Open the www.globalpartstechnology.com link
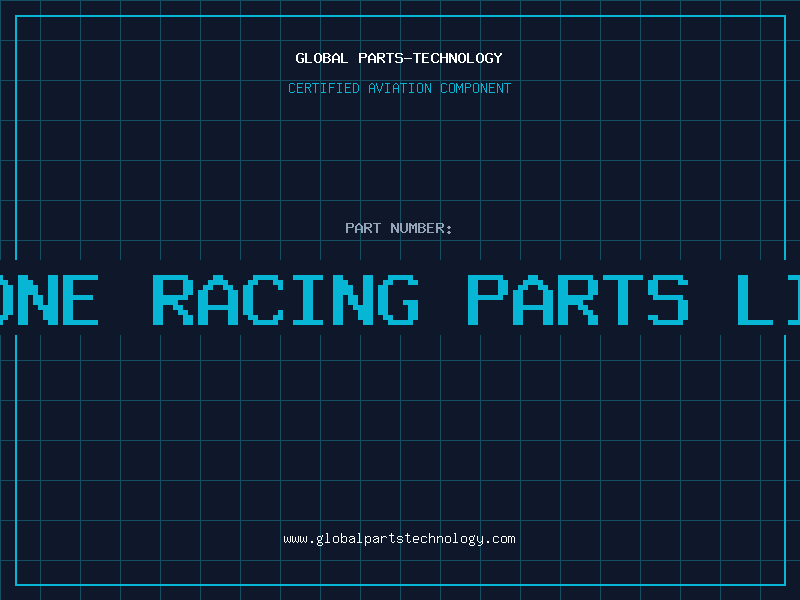The height and width of the screenshot is (600, 800). [399, 539]
